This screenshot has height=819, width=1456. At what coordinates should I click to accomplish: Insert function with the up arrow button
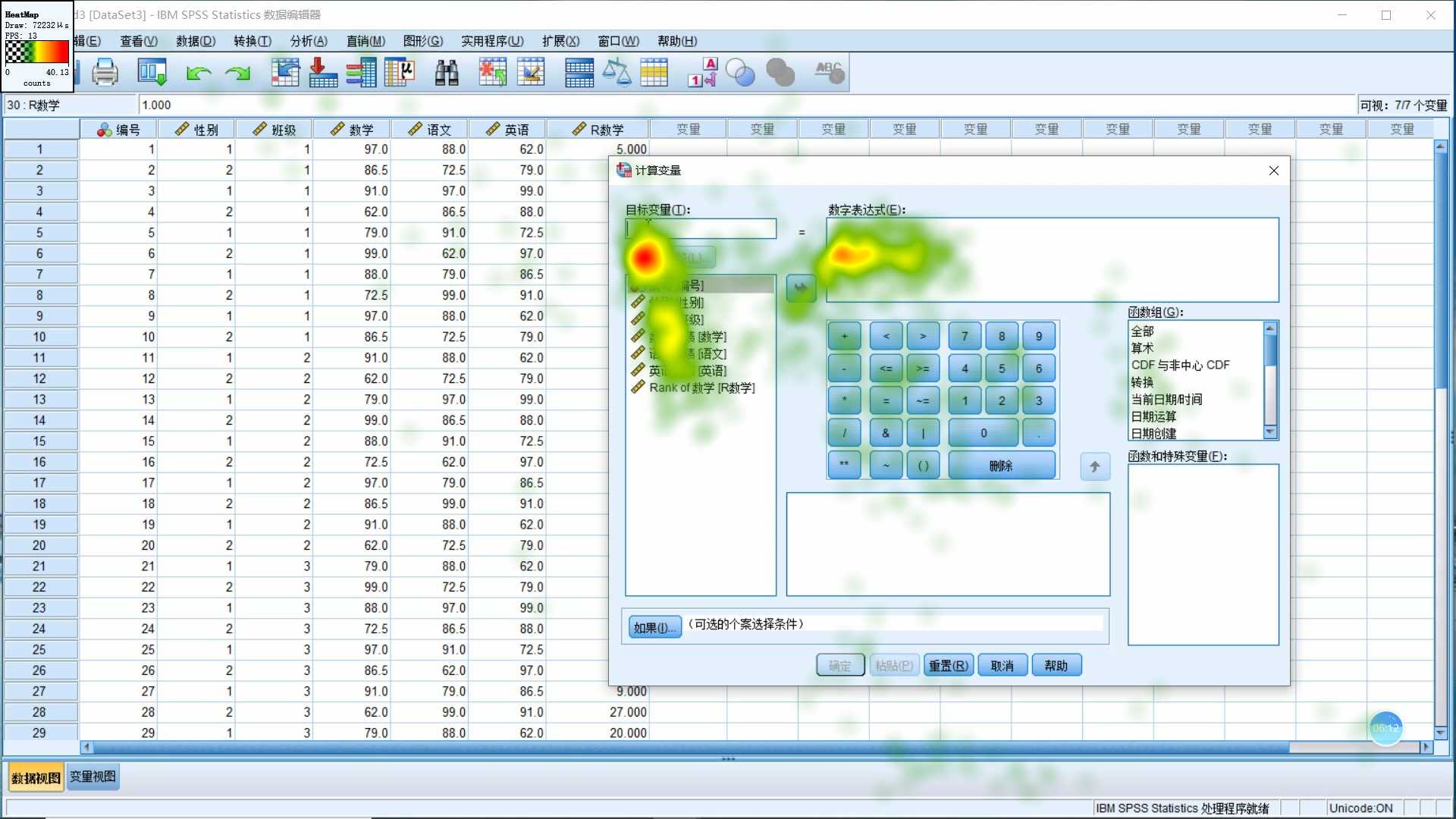(x=1094, y=466)
